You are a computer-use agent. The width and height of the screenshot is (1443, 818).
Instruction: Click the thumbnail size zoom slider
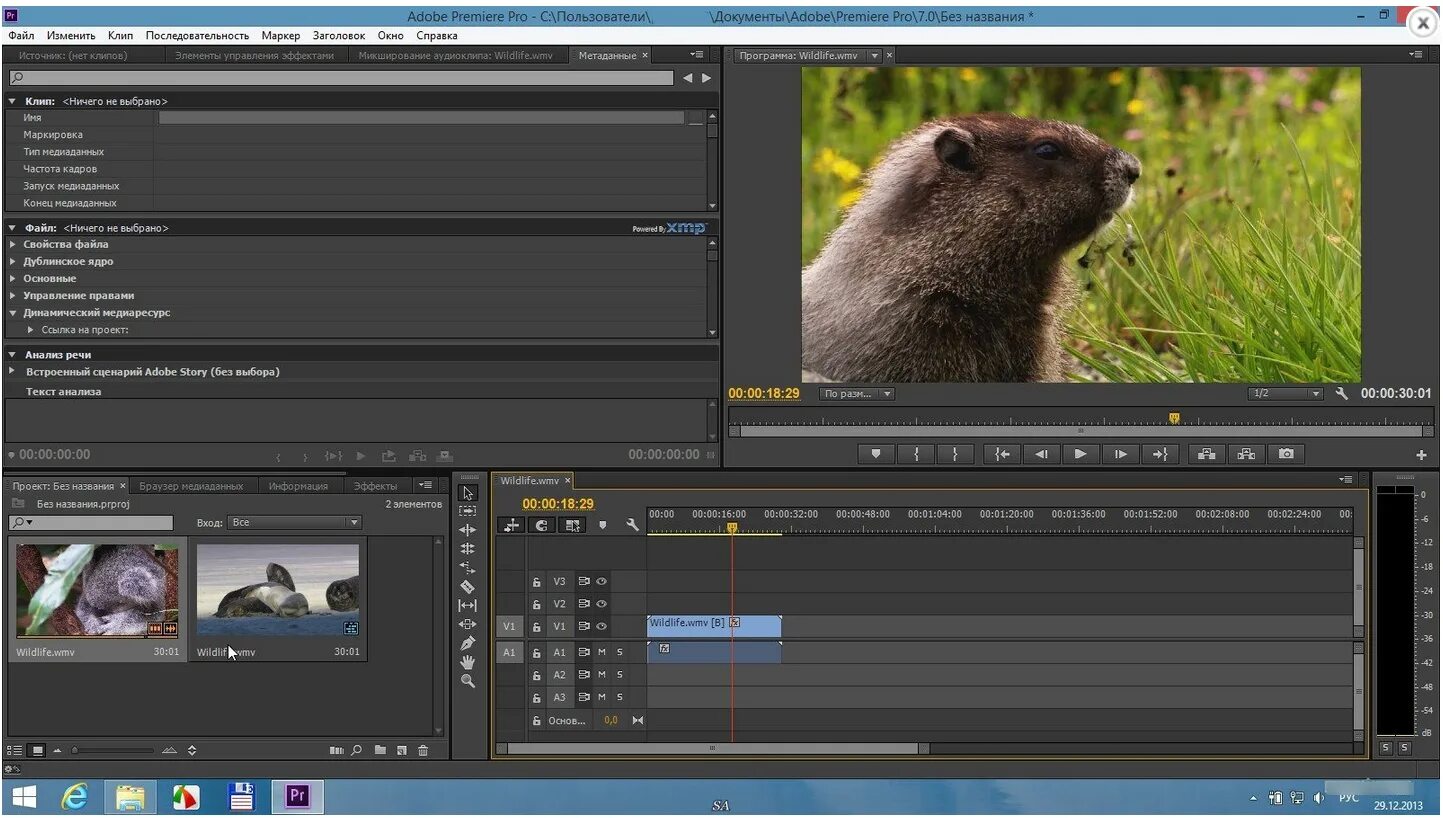tap(112, 750)
